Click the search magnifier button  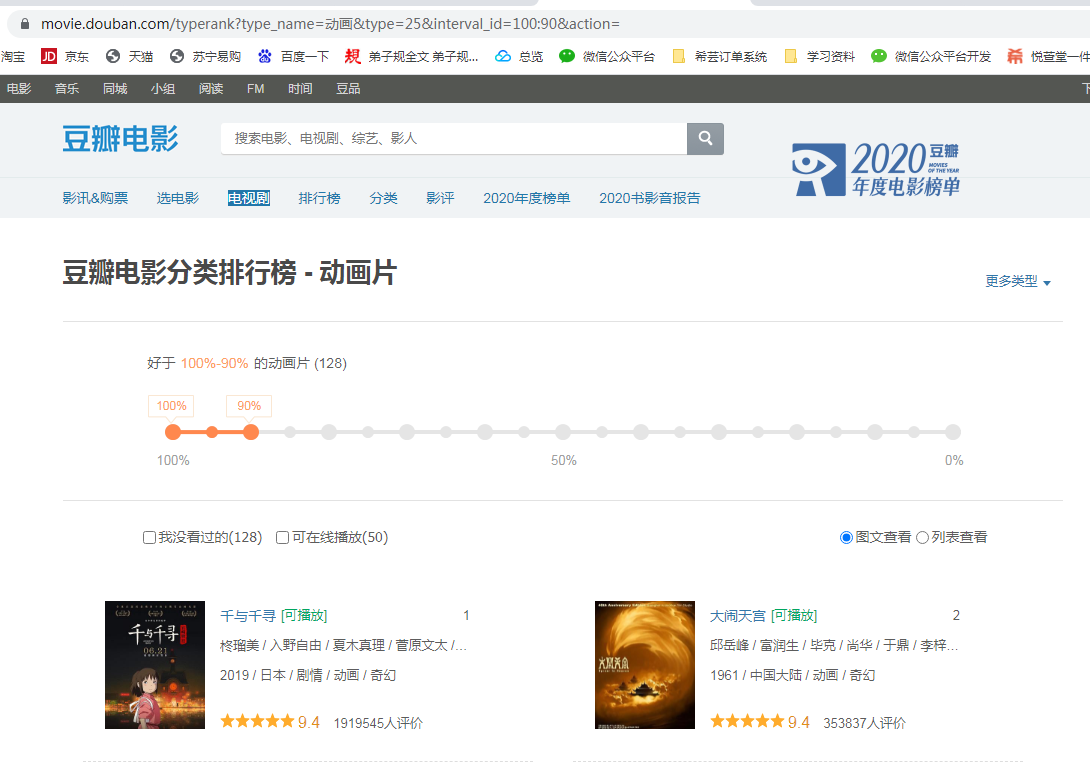705,138
